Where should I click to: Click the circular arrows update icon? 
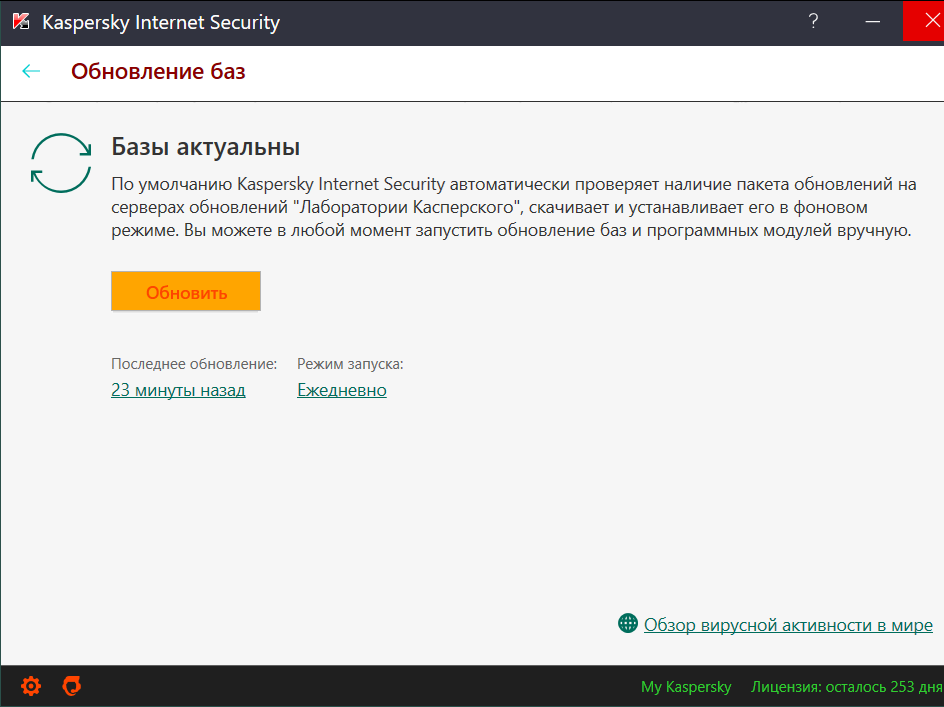[60, 163]
